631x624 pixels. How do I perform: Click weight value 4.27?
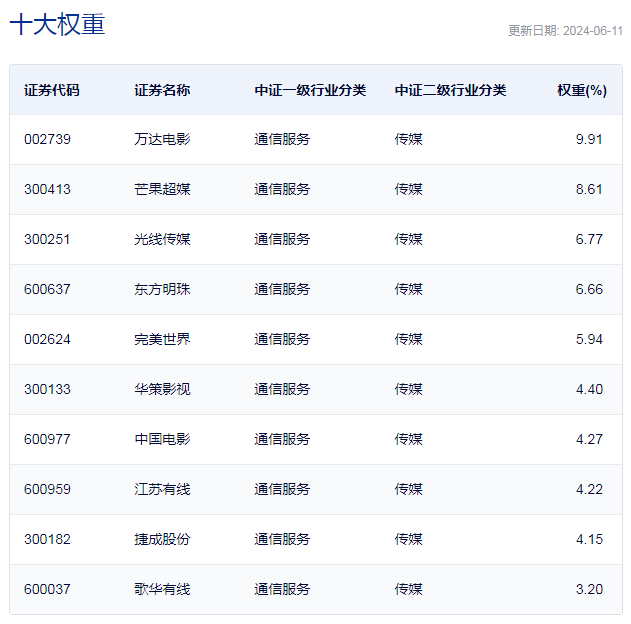[x=589, y=439]
